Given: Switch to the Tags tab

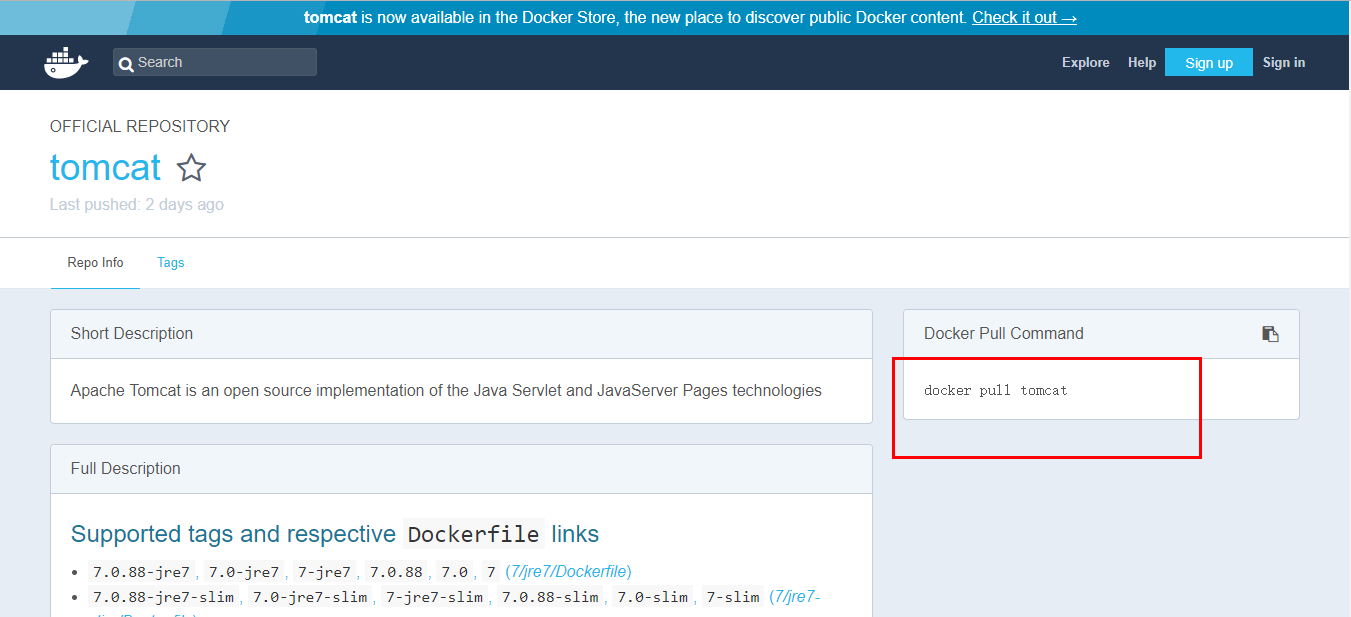Looking at the screenshot, I should 171,263.
